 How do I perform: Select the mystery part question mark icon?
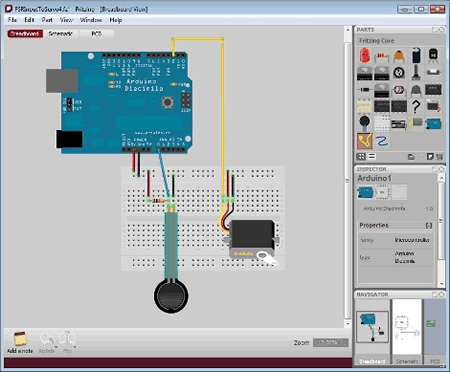(x=416, y=107)
